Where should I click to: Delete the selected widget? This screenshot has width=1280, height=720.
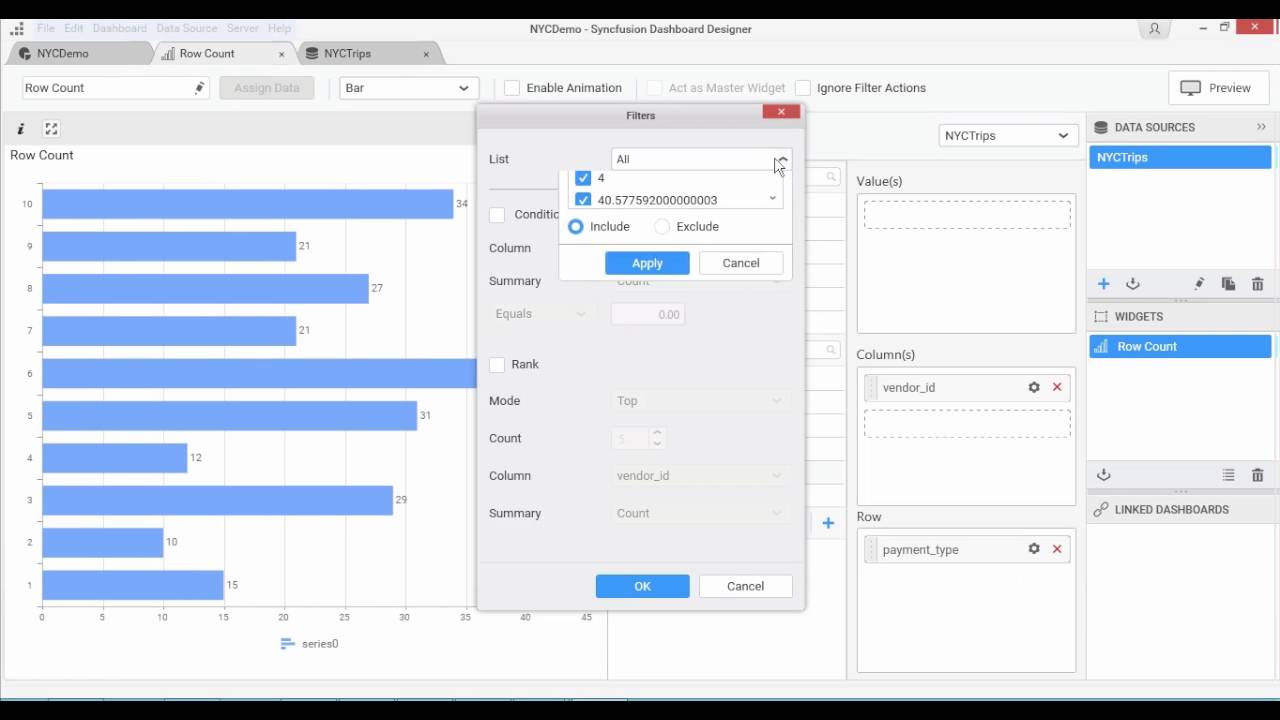tap(1258, 475)
